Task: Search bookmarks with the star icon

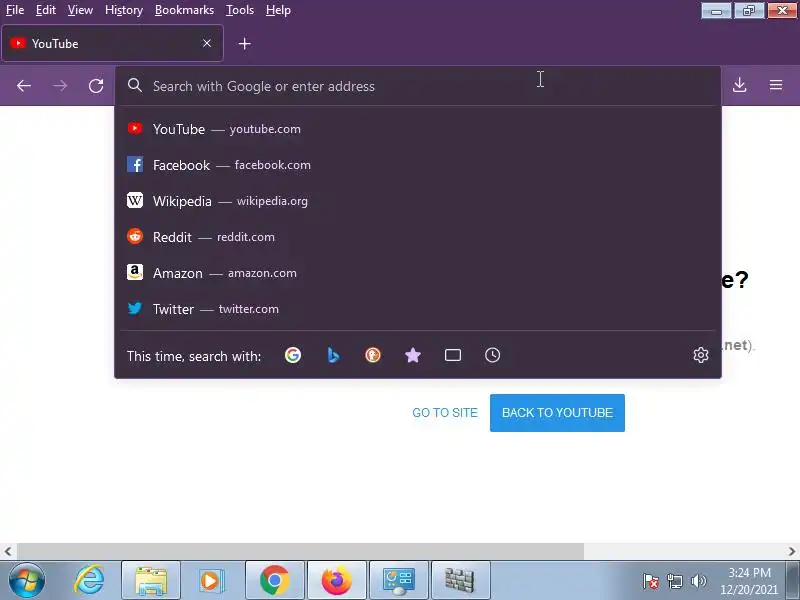Action: pyautogui.click(x=413, y=355)
